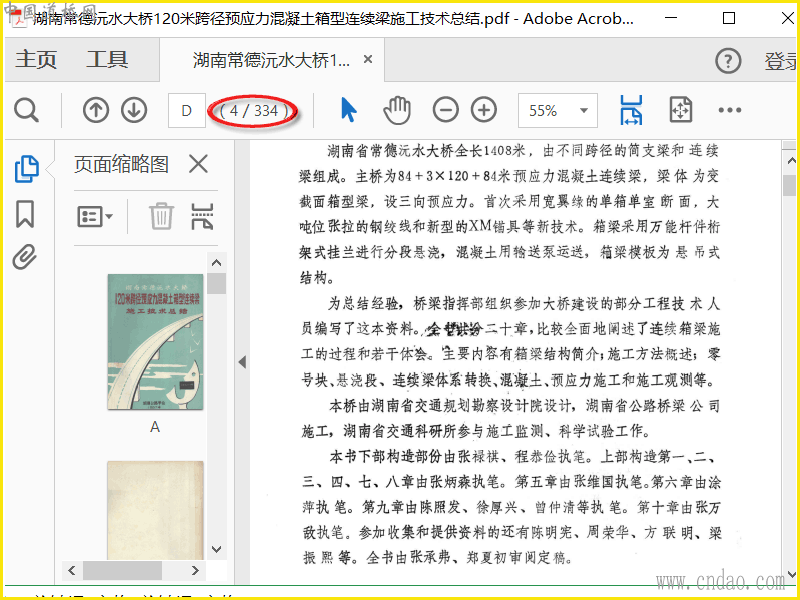This screenshot has width=800, height=600.
Task: Click the zoom out minus button
Action: pos(446,110)
